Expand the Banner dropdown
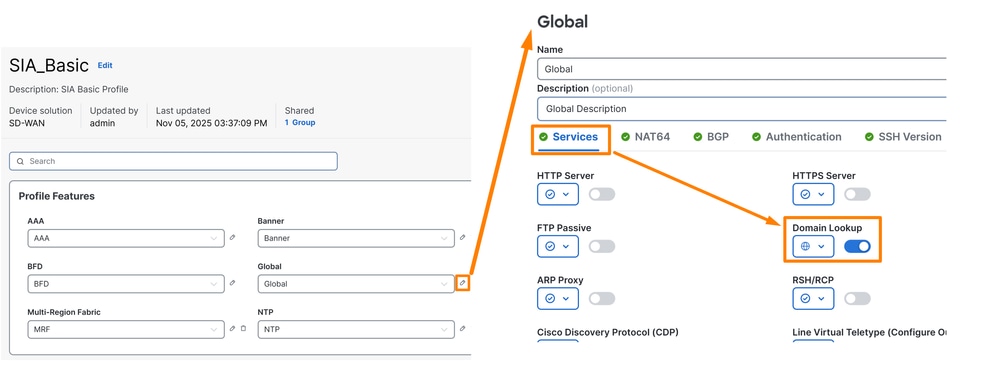Image resolution: width=999 pixels, height=380 pixels. point(356,238)
